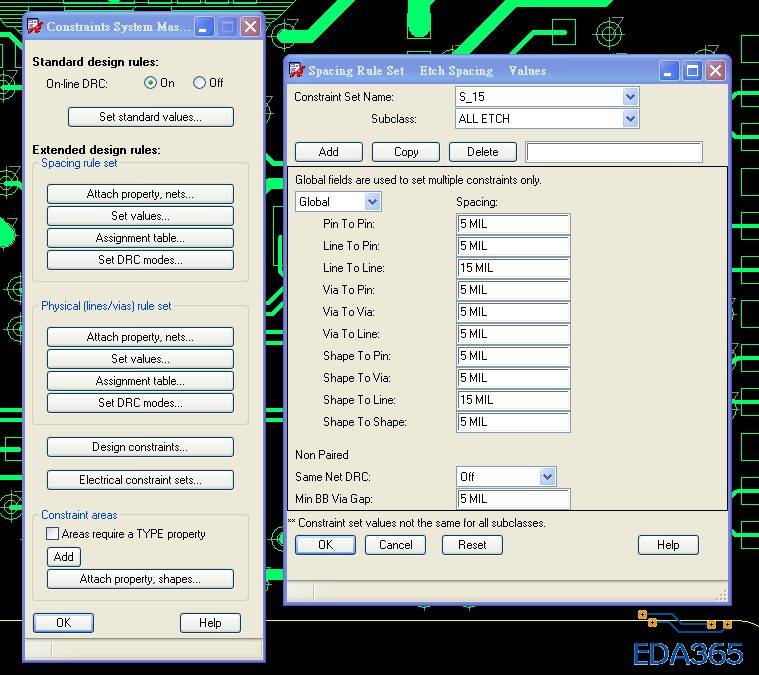Maximize the Spacing Rule Set window
The height and width of the screenshot is (675, 759).
coord(692,71)
